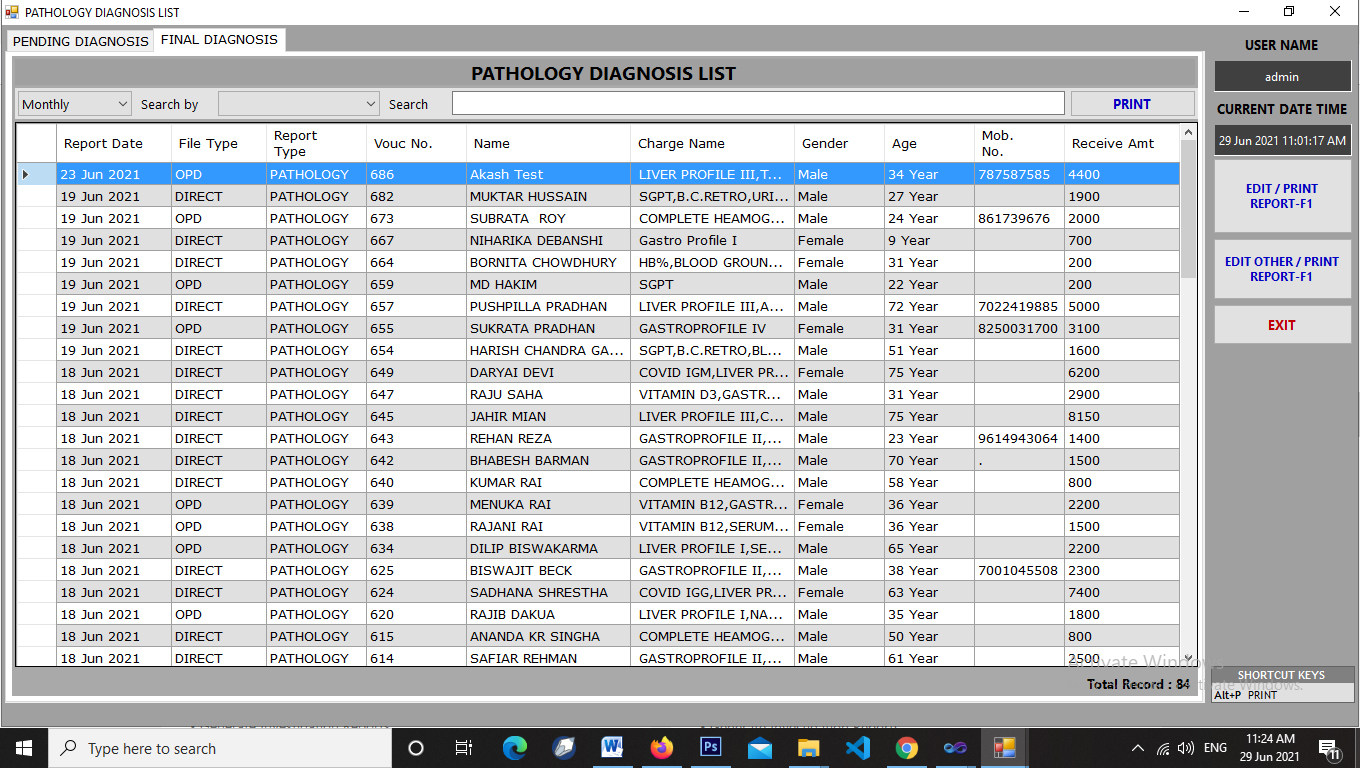
Task: Click mobile number 7001045508 cell
Action: click(x=1019, y=570)
